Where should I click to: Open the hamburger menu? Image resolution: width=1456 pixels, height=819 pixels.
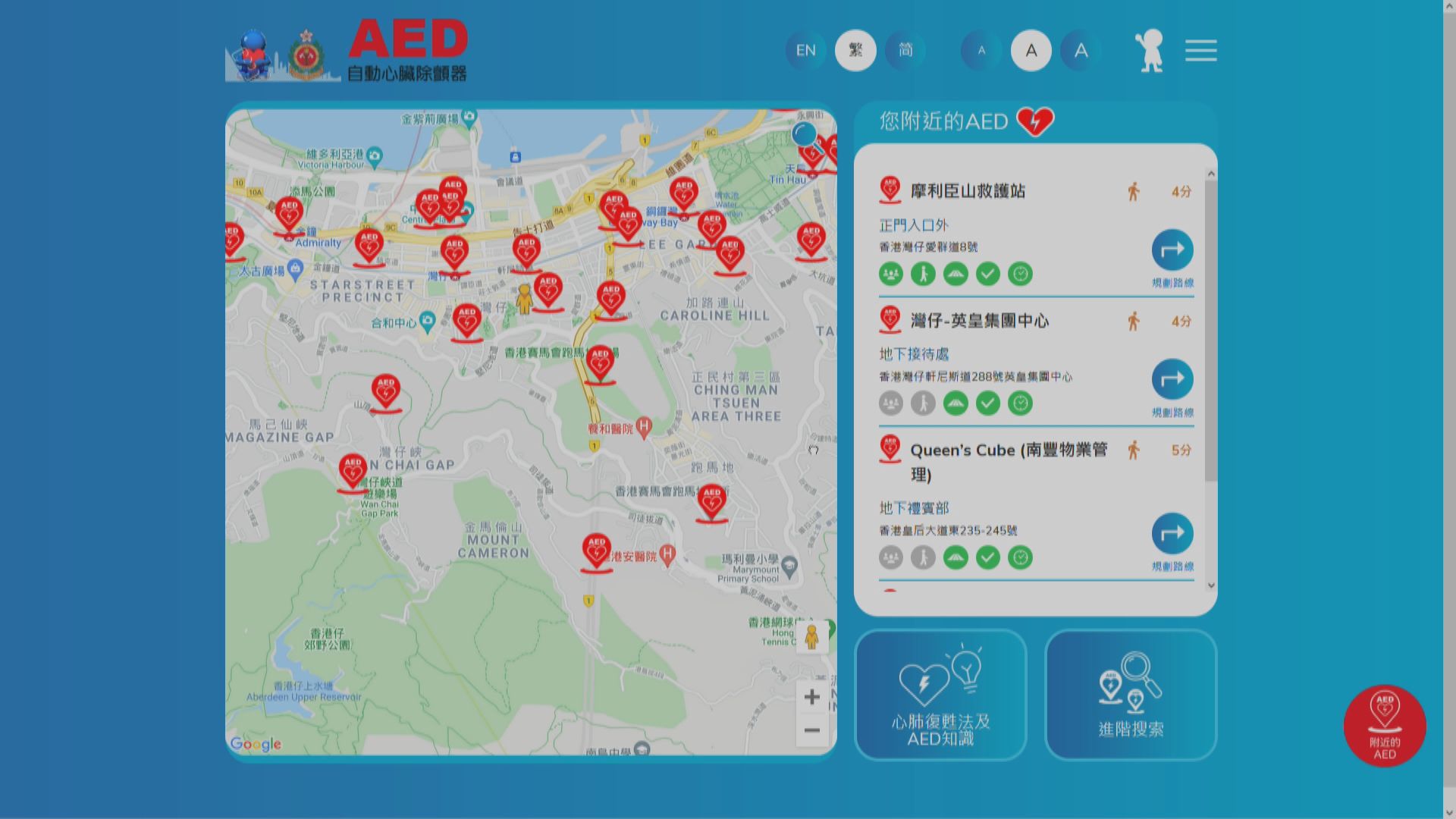point(1200,51)
